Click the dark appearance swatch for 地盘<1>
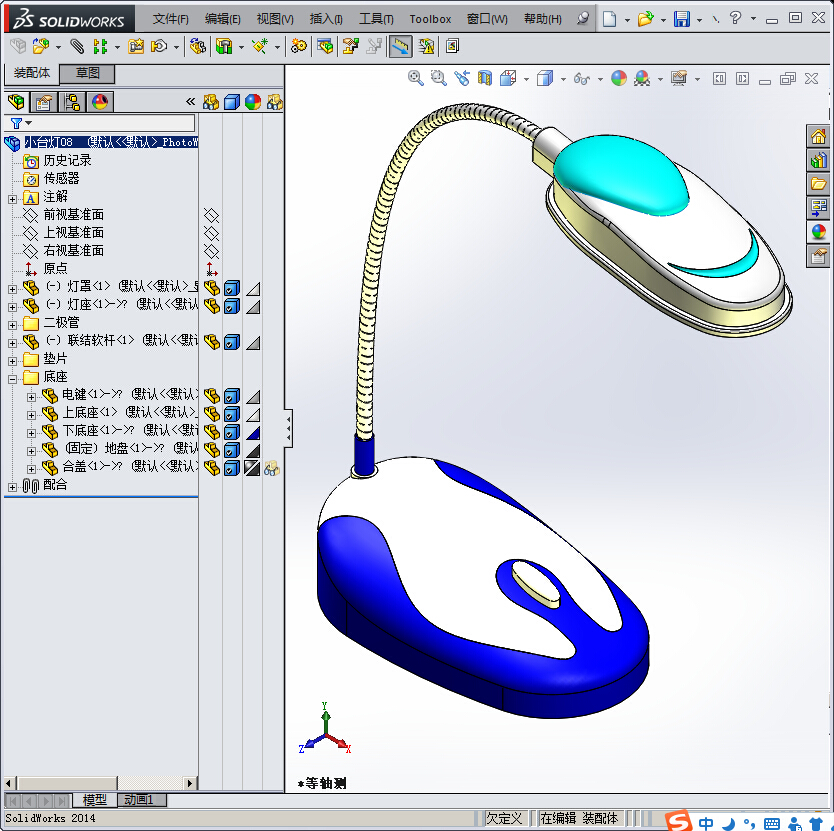 coord(253,450)
